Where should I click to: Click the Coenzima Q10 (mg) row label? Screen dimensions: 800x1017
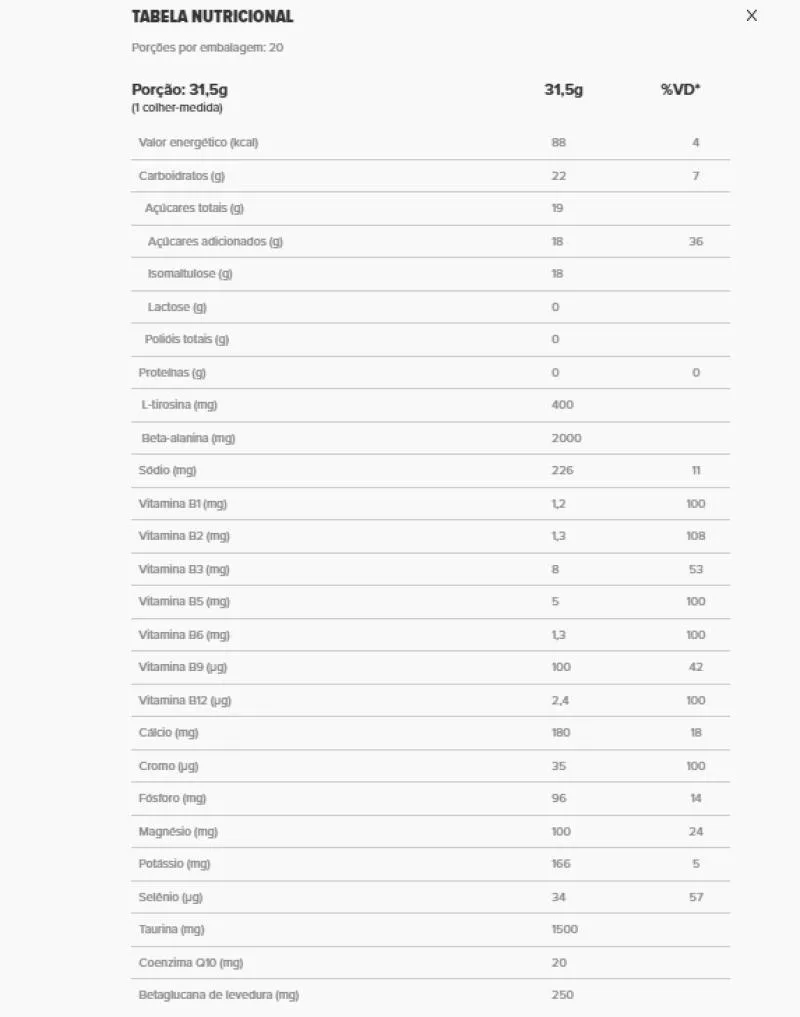[190, 963]
